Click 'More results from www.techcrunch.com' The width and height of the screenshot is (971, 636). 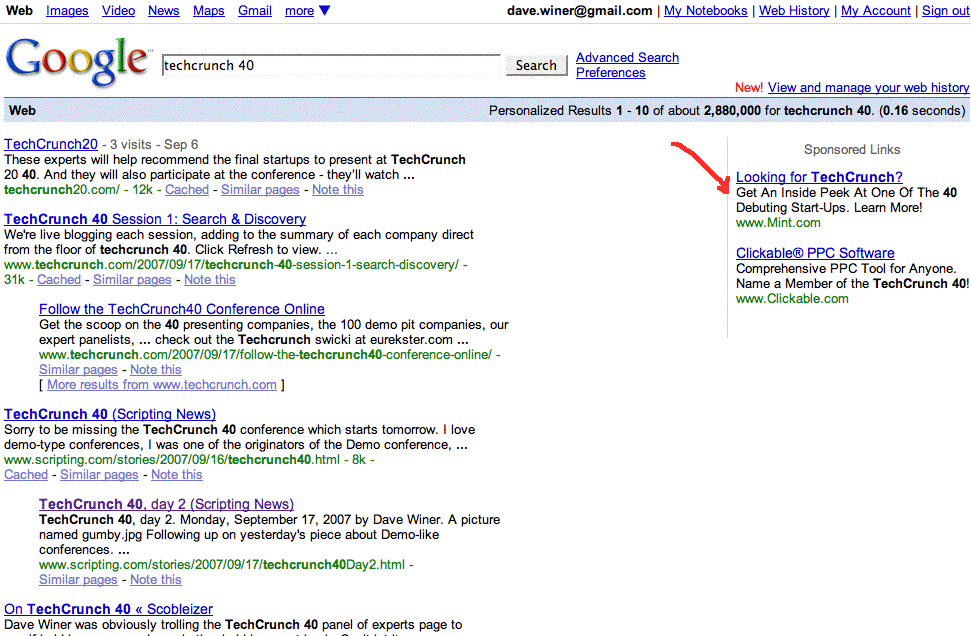coord(161,385)
